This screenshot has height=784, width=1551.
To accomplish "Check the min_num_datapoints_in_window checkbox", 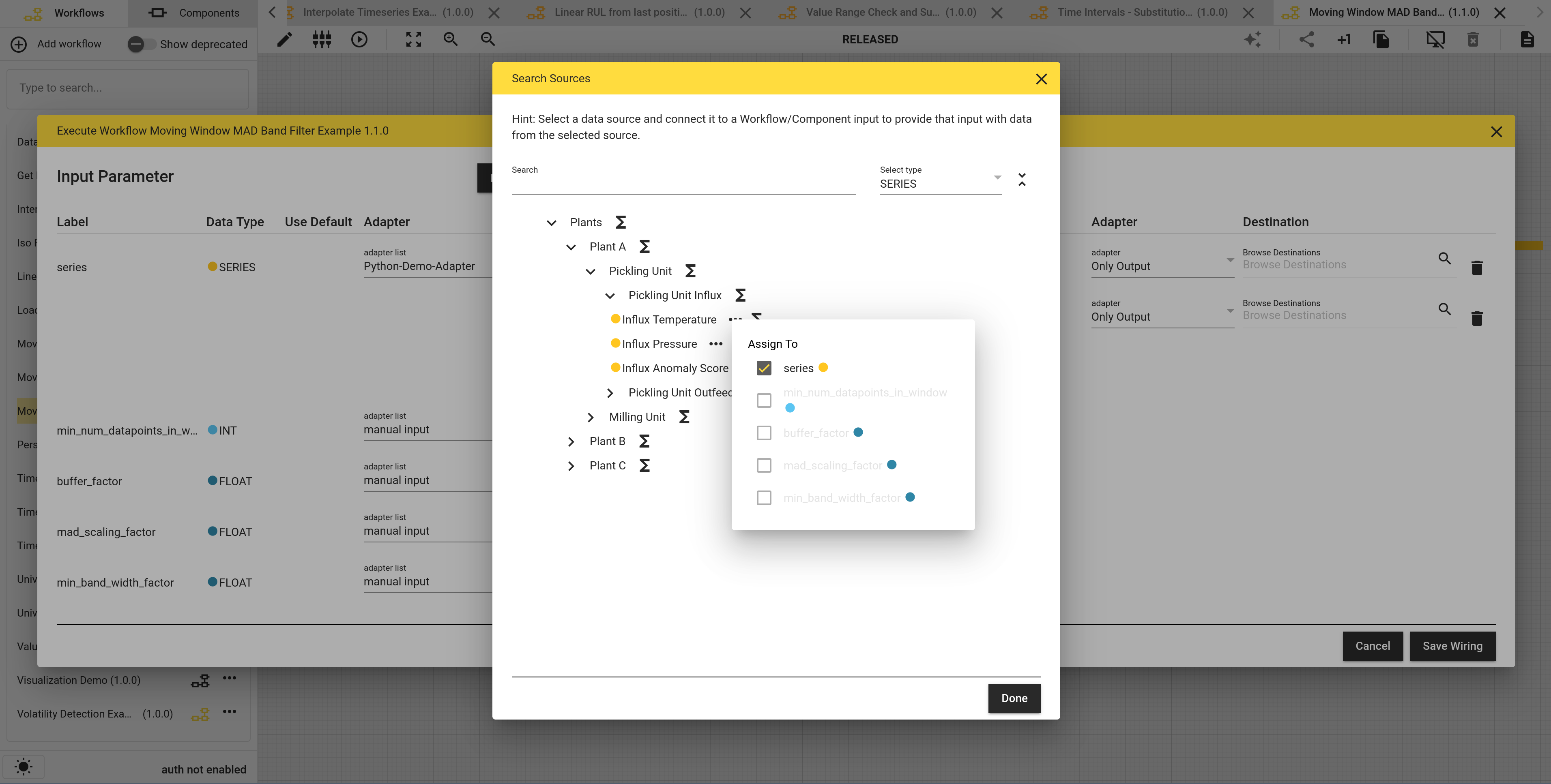I will [764, 401].
